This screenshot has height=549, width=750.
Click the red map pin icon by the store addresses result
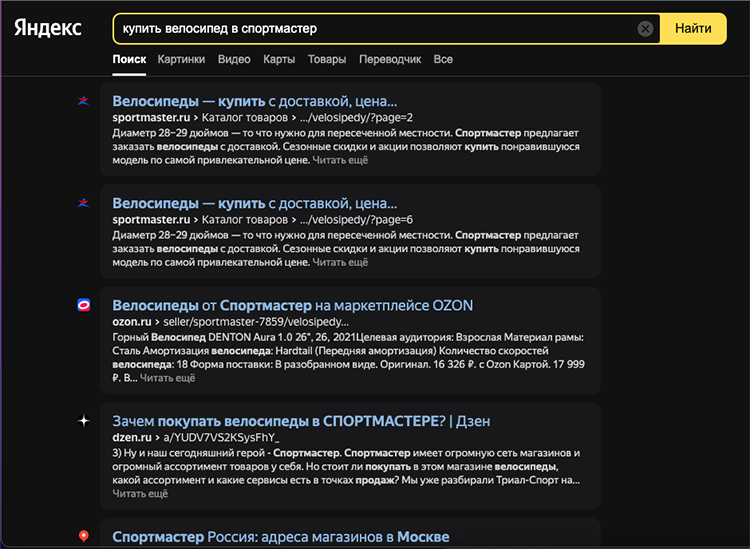tap(84, 537)
